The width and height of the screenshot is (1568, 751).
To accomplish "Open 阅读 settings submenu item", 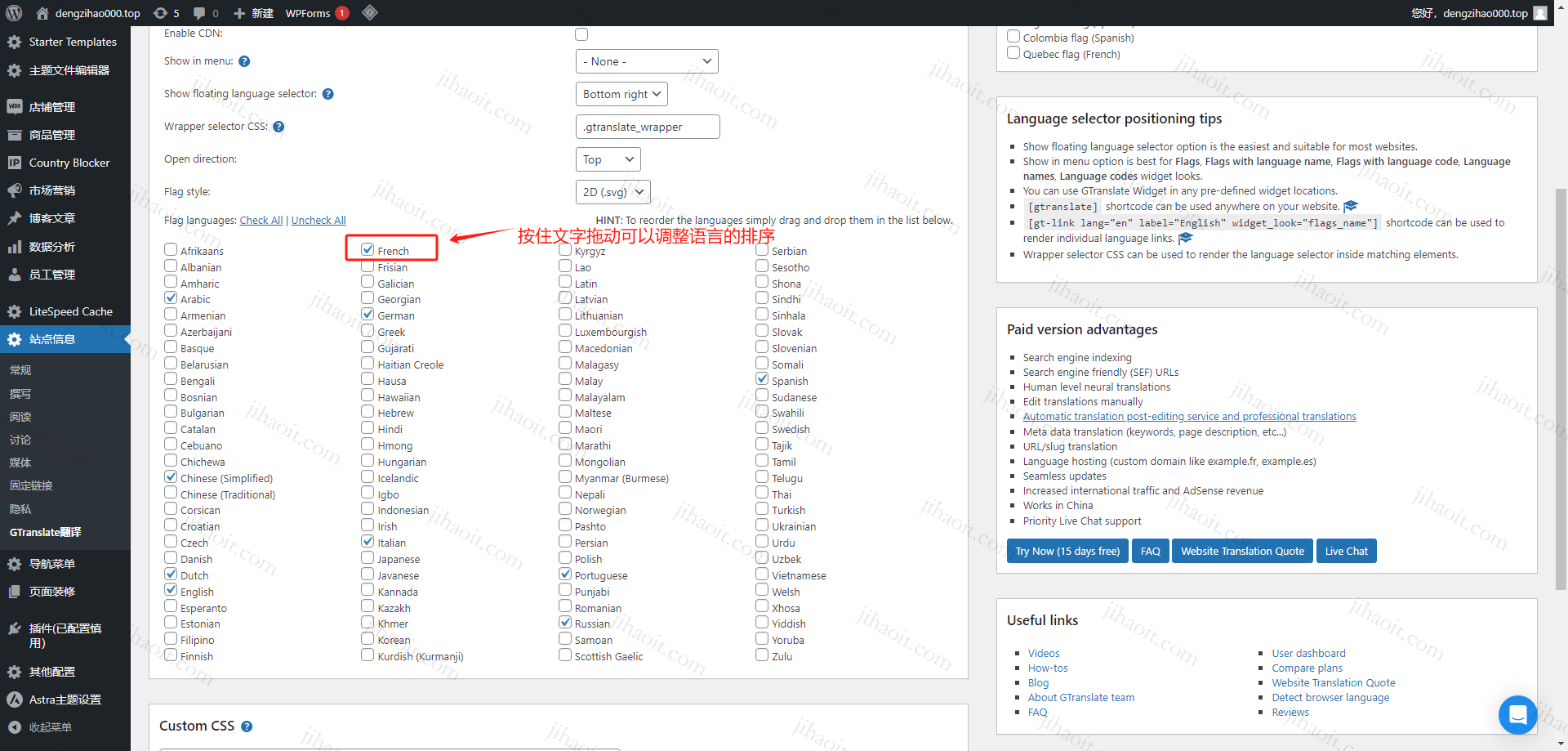I will (20, 417).
